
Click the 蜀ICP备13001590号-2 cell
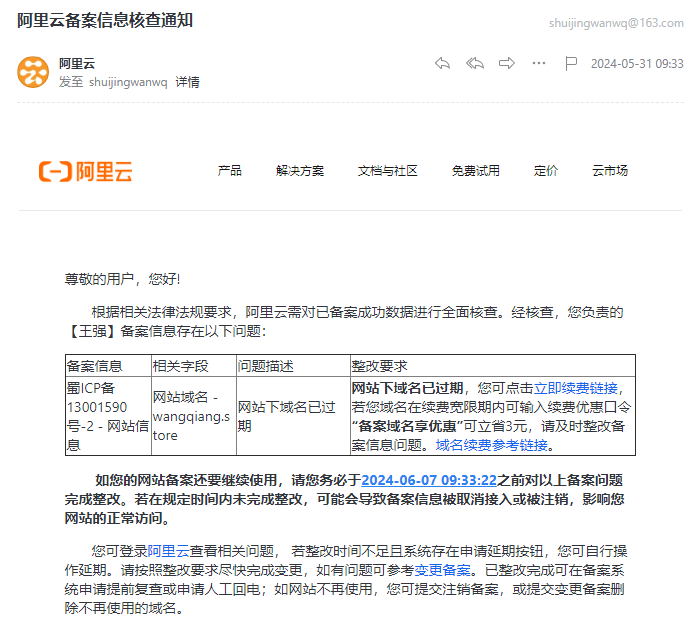(108, 416)
